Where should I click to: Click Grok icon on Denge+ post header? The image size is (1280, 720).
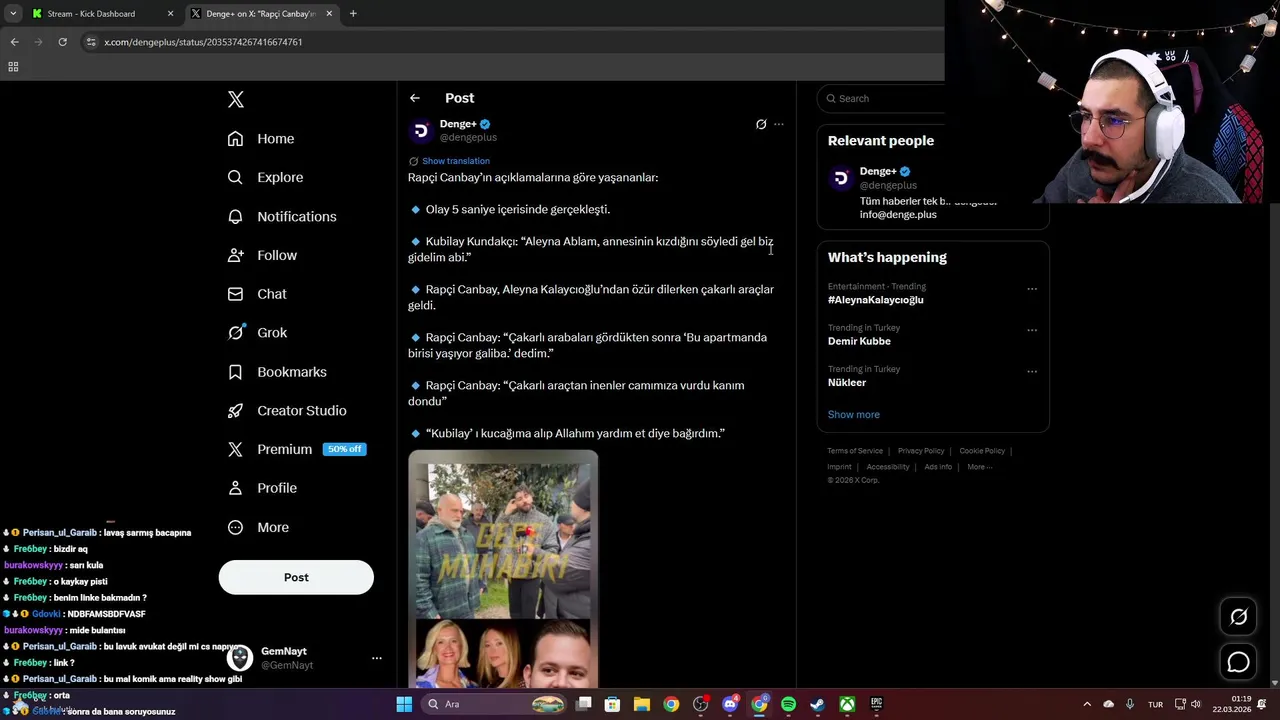click(x=761, y=124)
